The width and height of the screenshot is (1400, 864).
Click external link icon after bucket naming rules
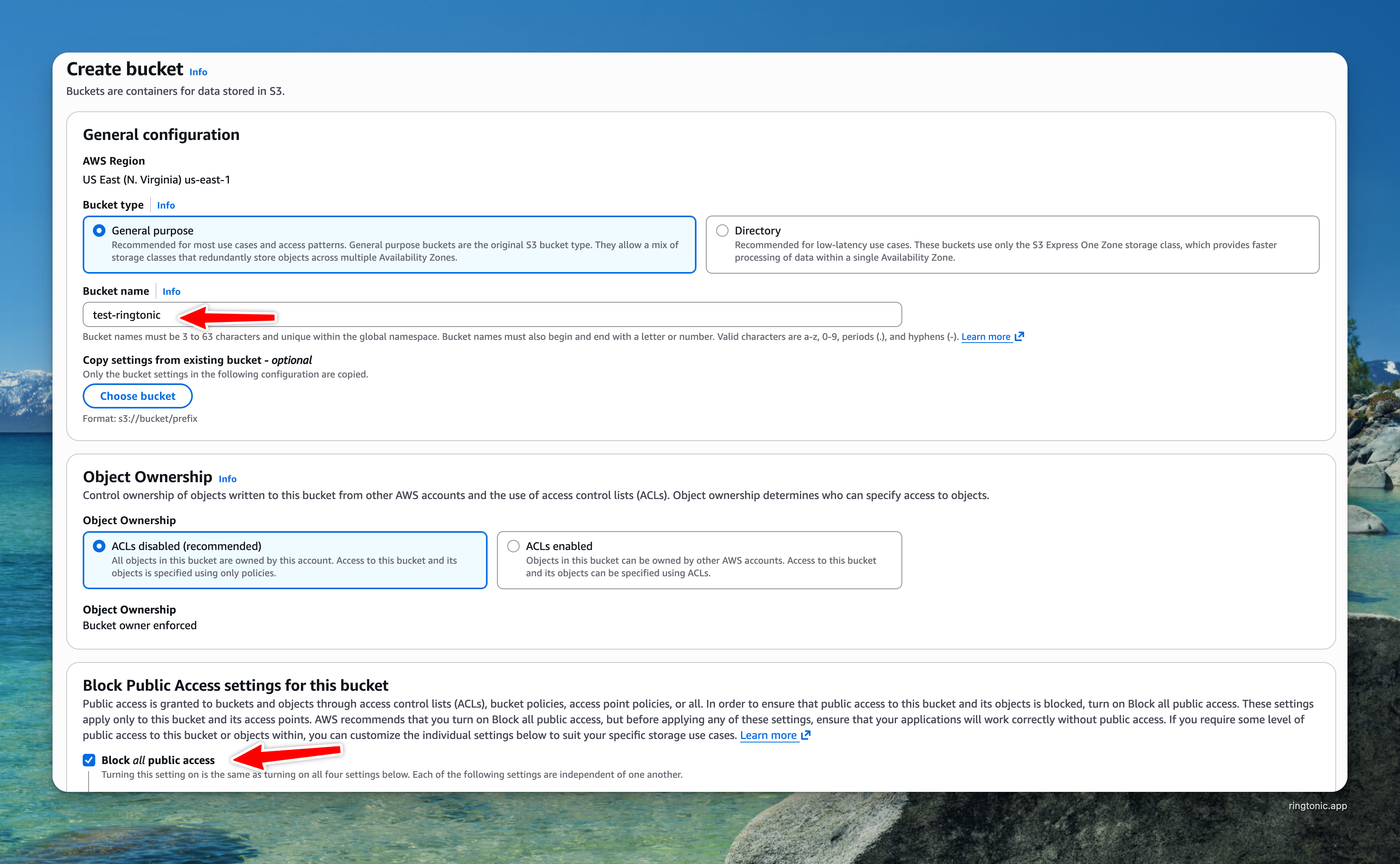click(x=1019, y=336)
